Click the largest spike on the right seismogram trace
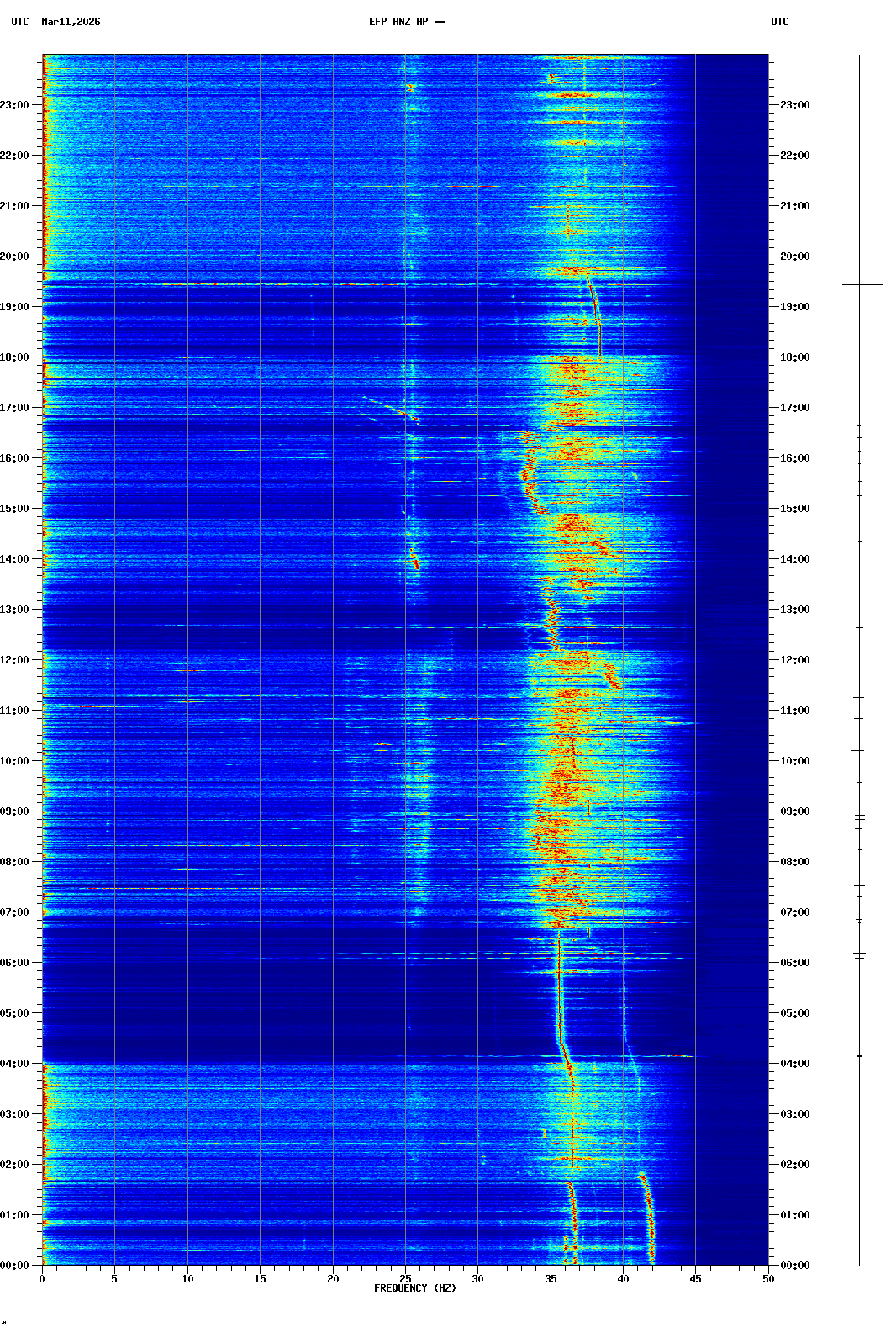 (x=862, y=285)
